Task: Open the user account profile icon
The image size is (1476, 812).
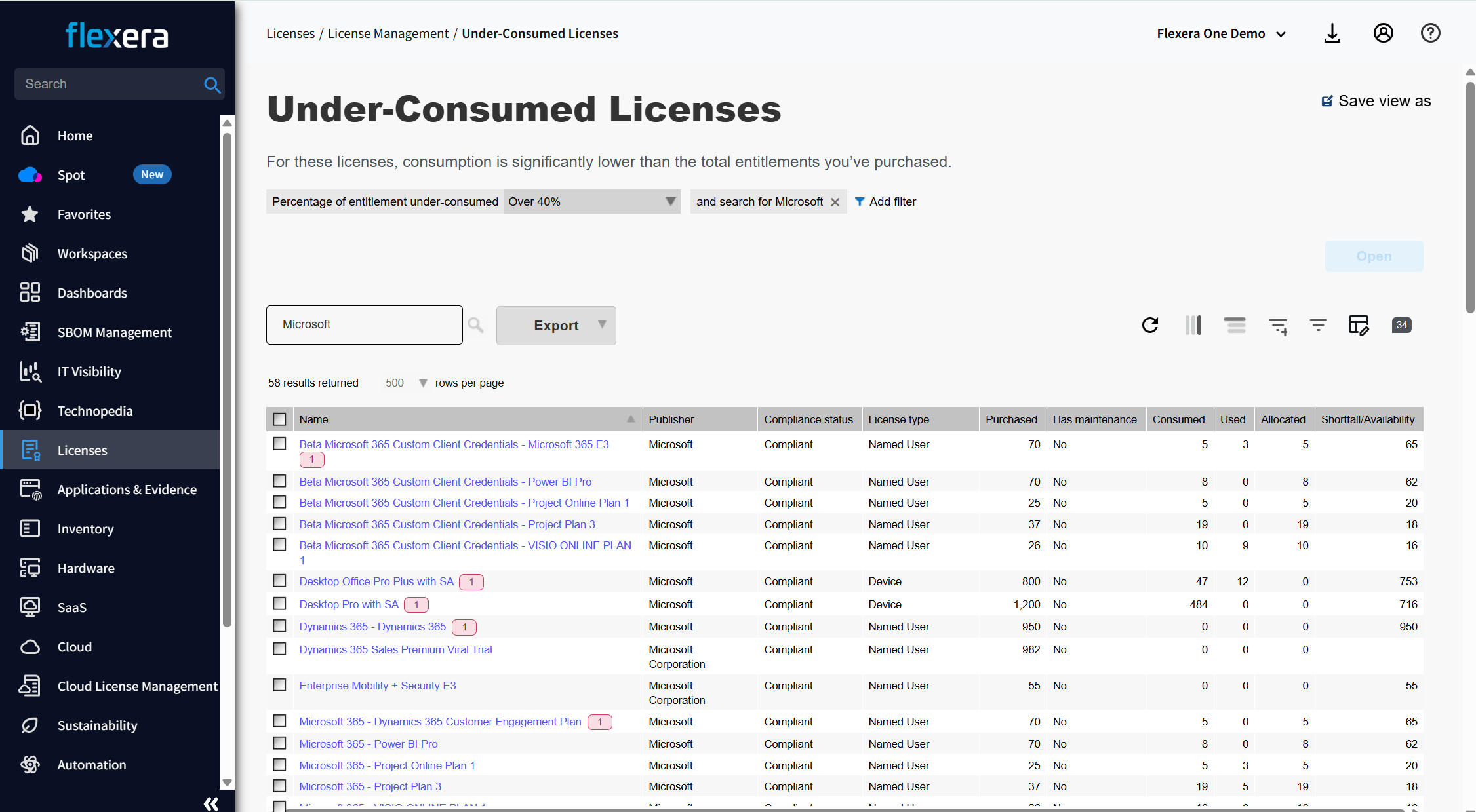Action: coord(1384,33)
